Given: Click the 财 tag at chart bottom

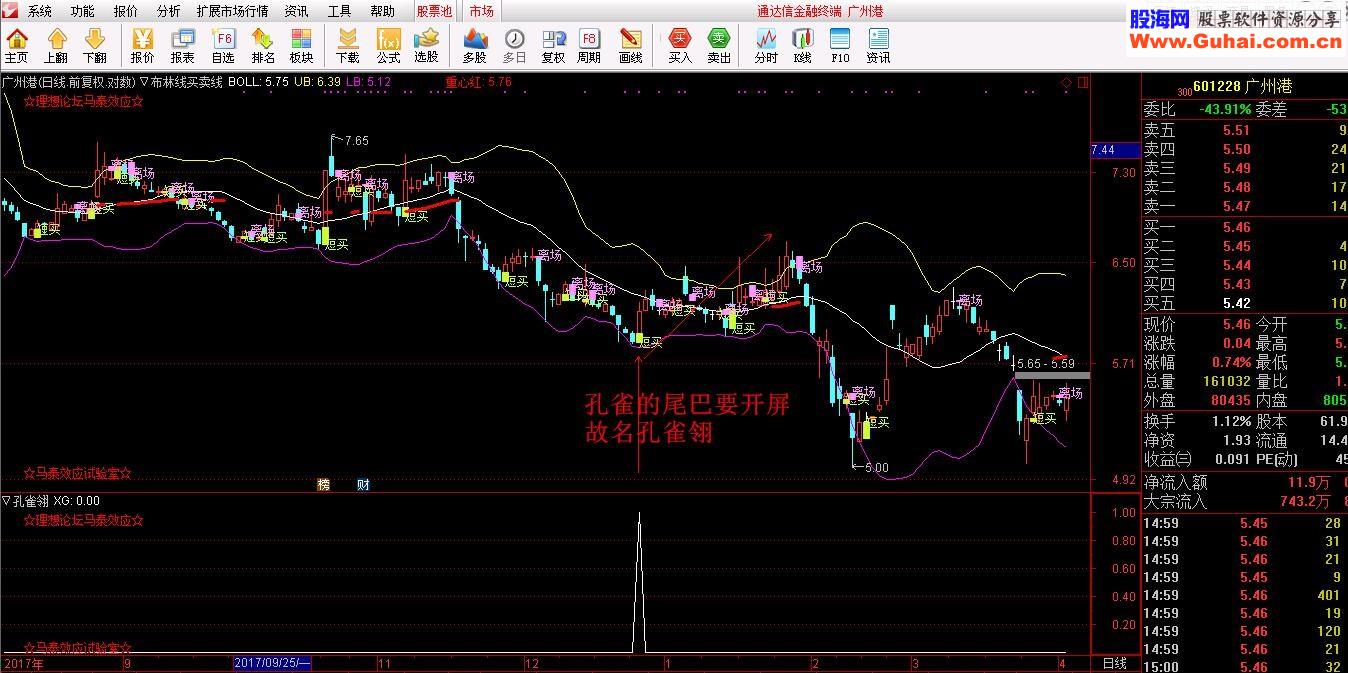Looking at the screenshot, I should point(364,484).
